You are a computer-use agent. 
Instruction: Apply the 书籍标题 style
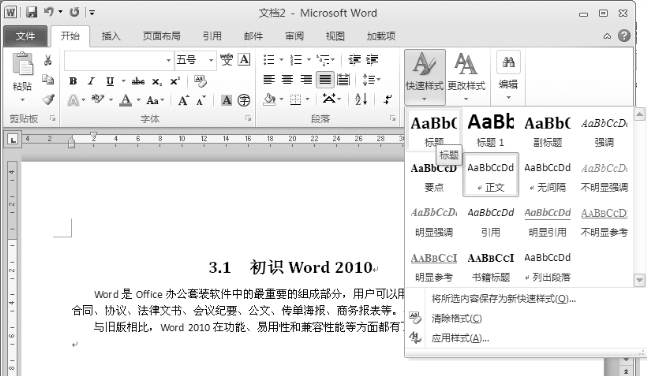coord(491,265)
